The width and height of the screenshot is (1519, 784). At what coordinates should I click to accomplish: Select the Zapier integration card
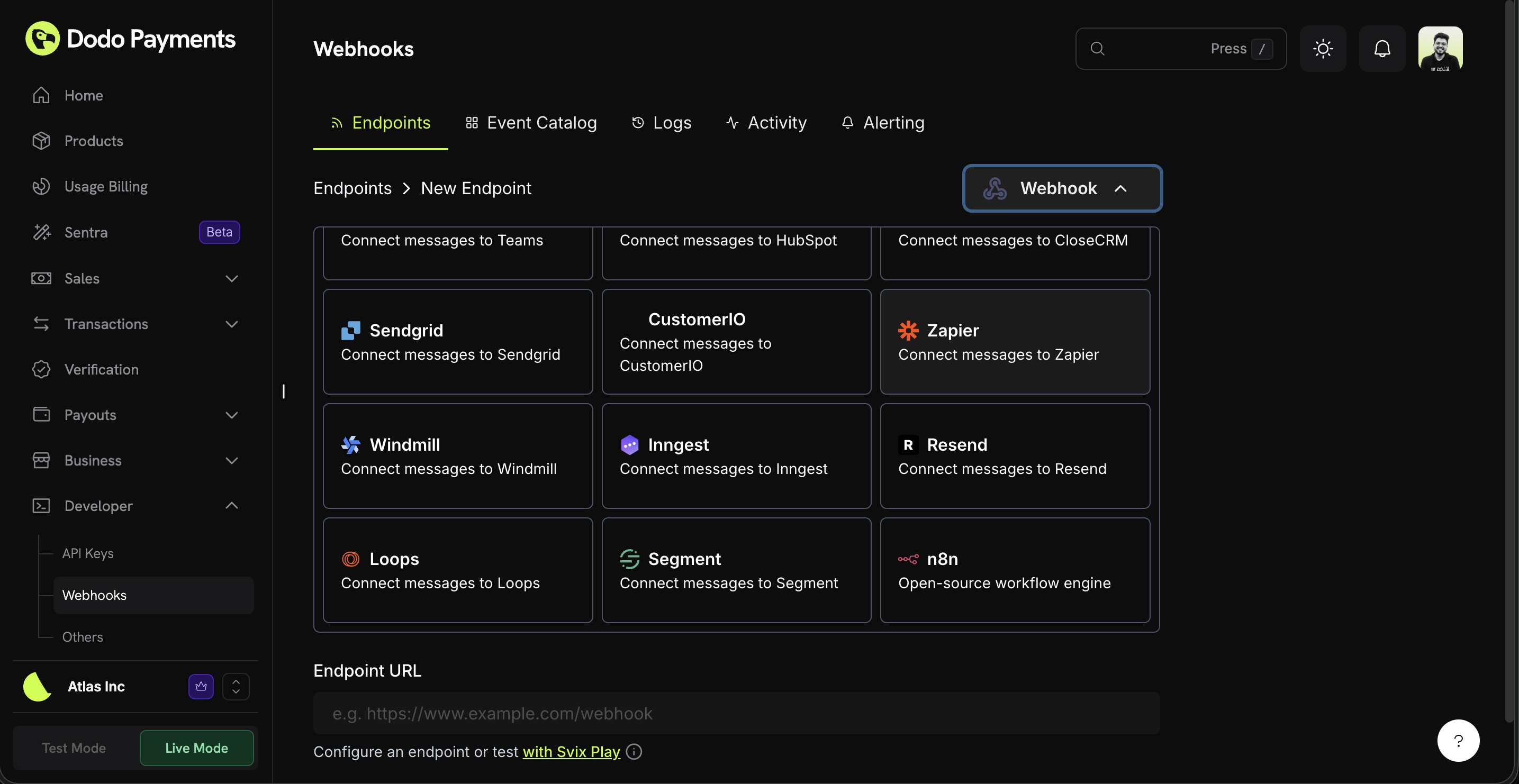[x=1014, y=342]
